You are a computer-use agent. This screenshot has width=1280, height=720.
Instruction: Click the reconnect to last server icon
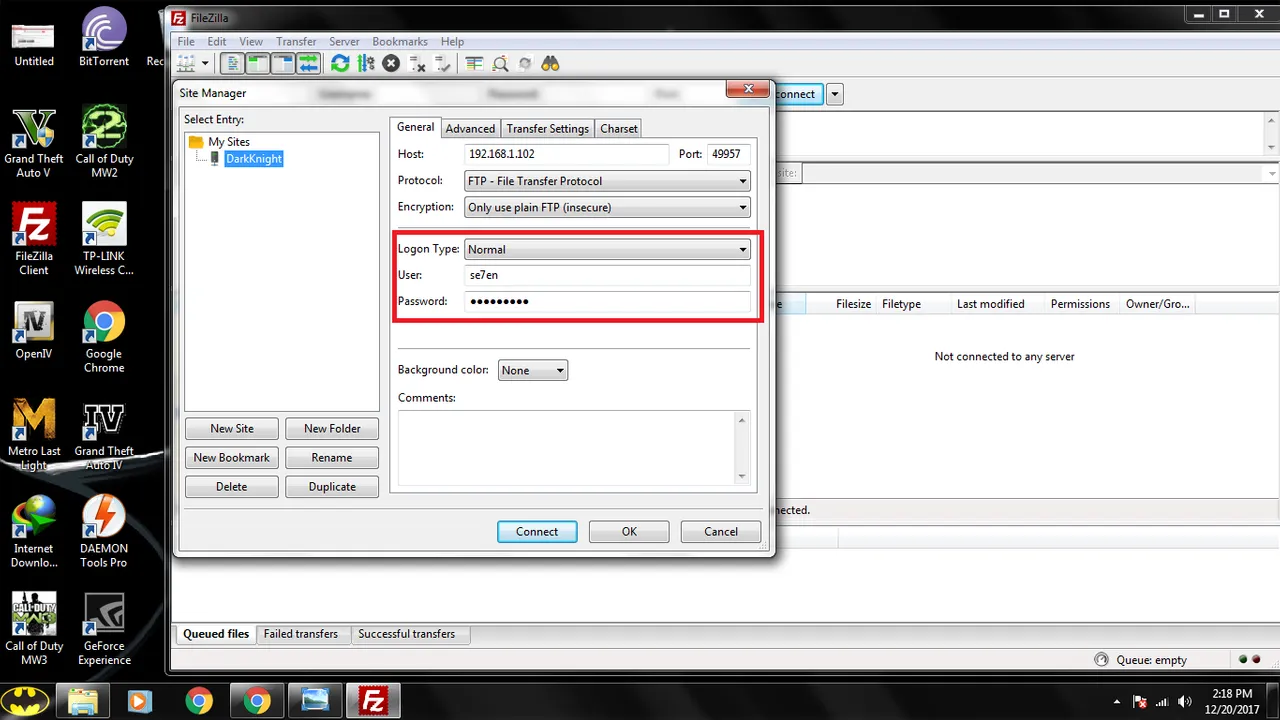443,64
